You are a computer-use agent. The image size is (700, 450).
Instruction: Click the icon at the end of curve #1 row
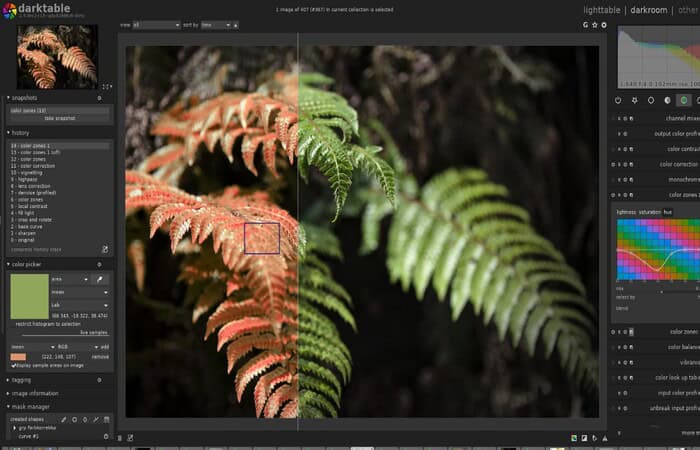106,436
